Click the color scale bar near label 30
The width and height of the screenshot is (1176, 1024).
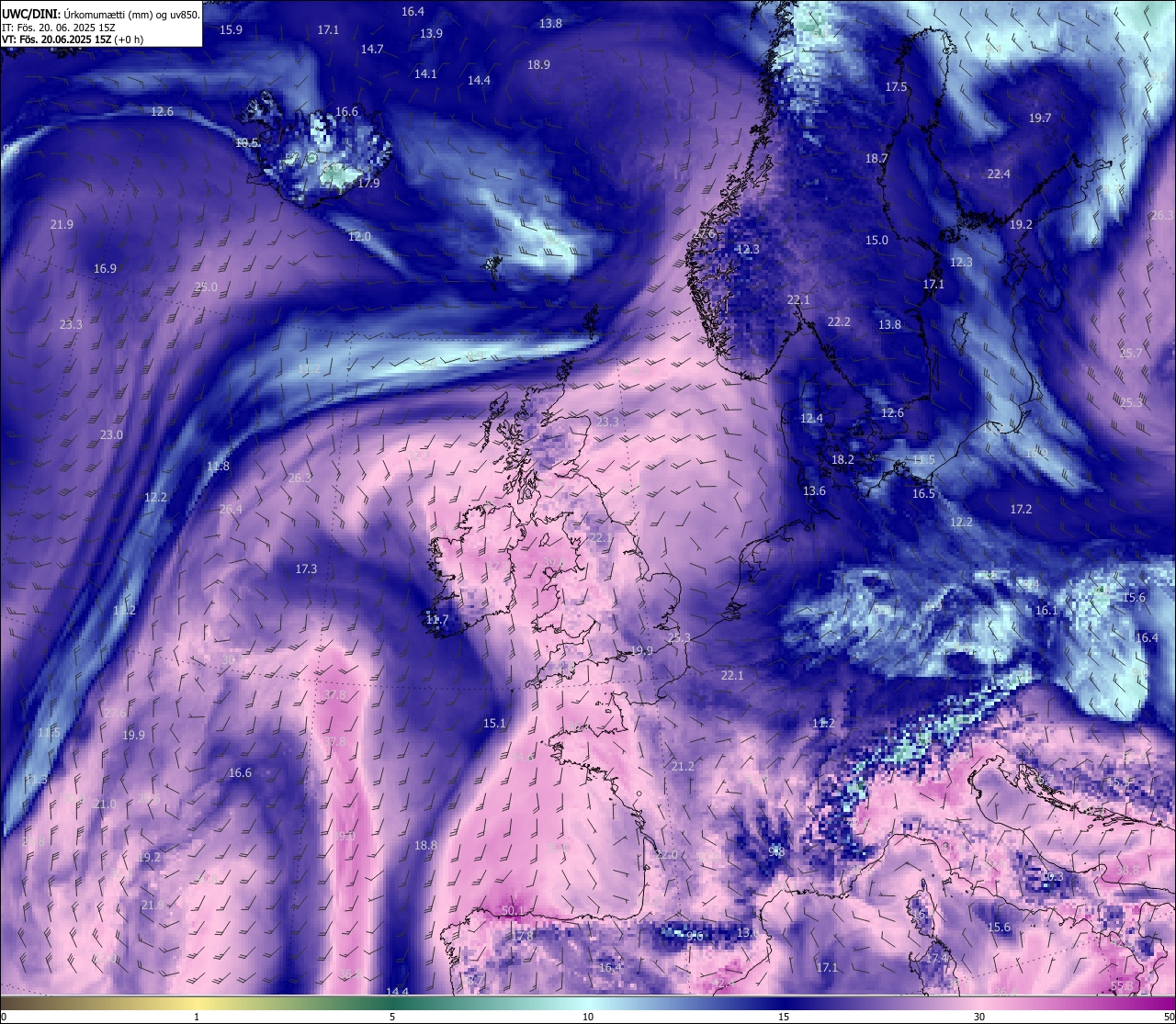click(x=979, y=1002)
